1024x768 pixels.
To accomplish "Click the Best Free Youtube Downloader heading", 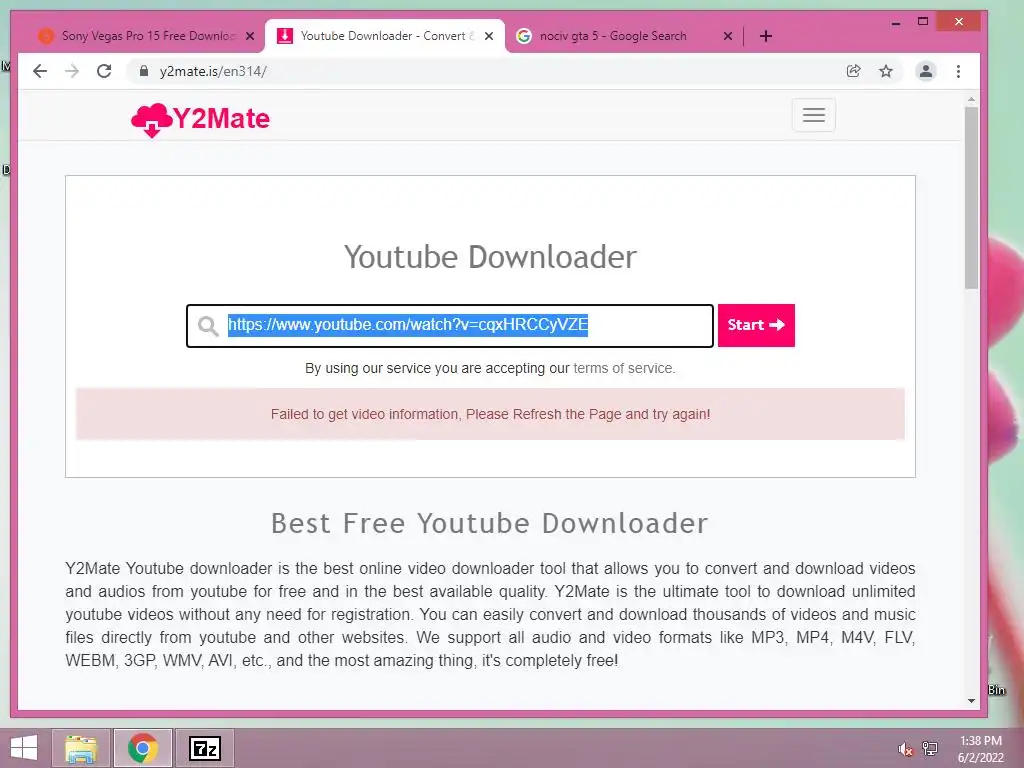I will point(490,523).
